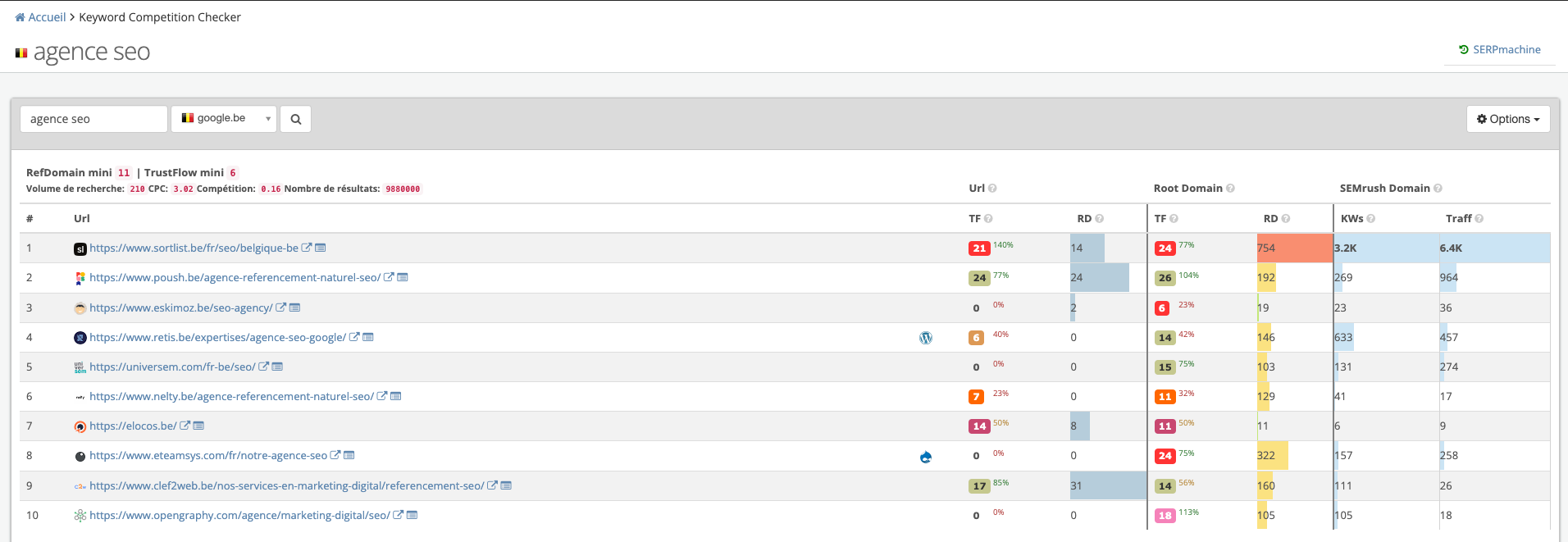Click external link icon for opengraphy.com result
Screen dimensions: 1568x542
(x=399, y=515)
